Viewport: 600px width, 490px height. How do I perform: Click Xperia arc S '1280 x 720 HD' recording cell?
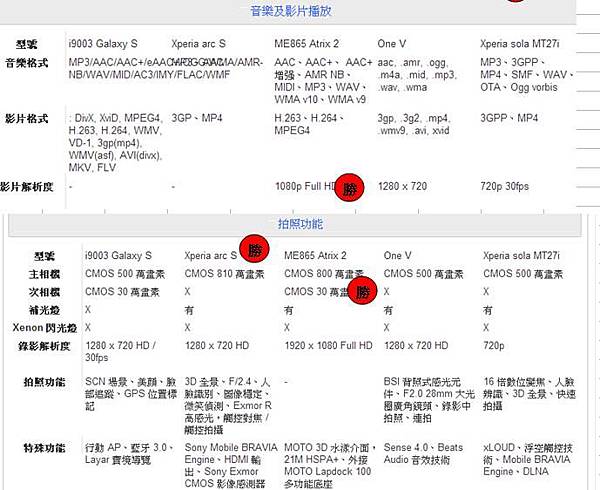[217, 346]
